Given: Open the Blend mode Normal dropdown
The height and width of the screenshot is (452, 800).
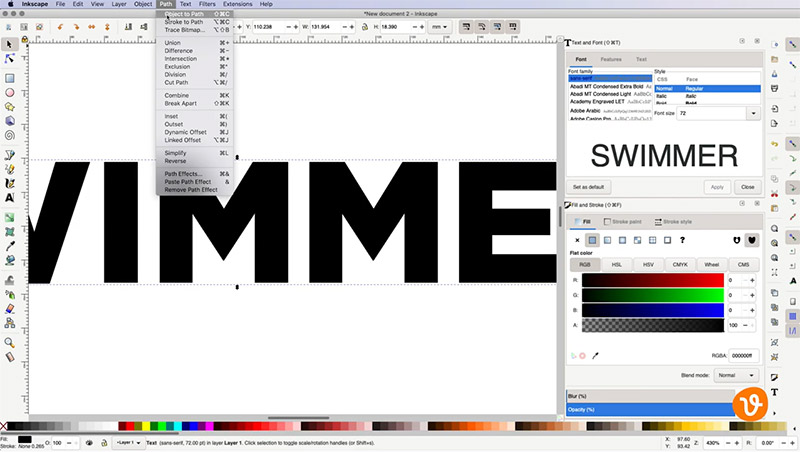Looking at the screenshot, I should coord(736,375).
